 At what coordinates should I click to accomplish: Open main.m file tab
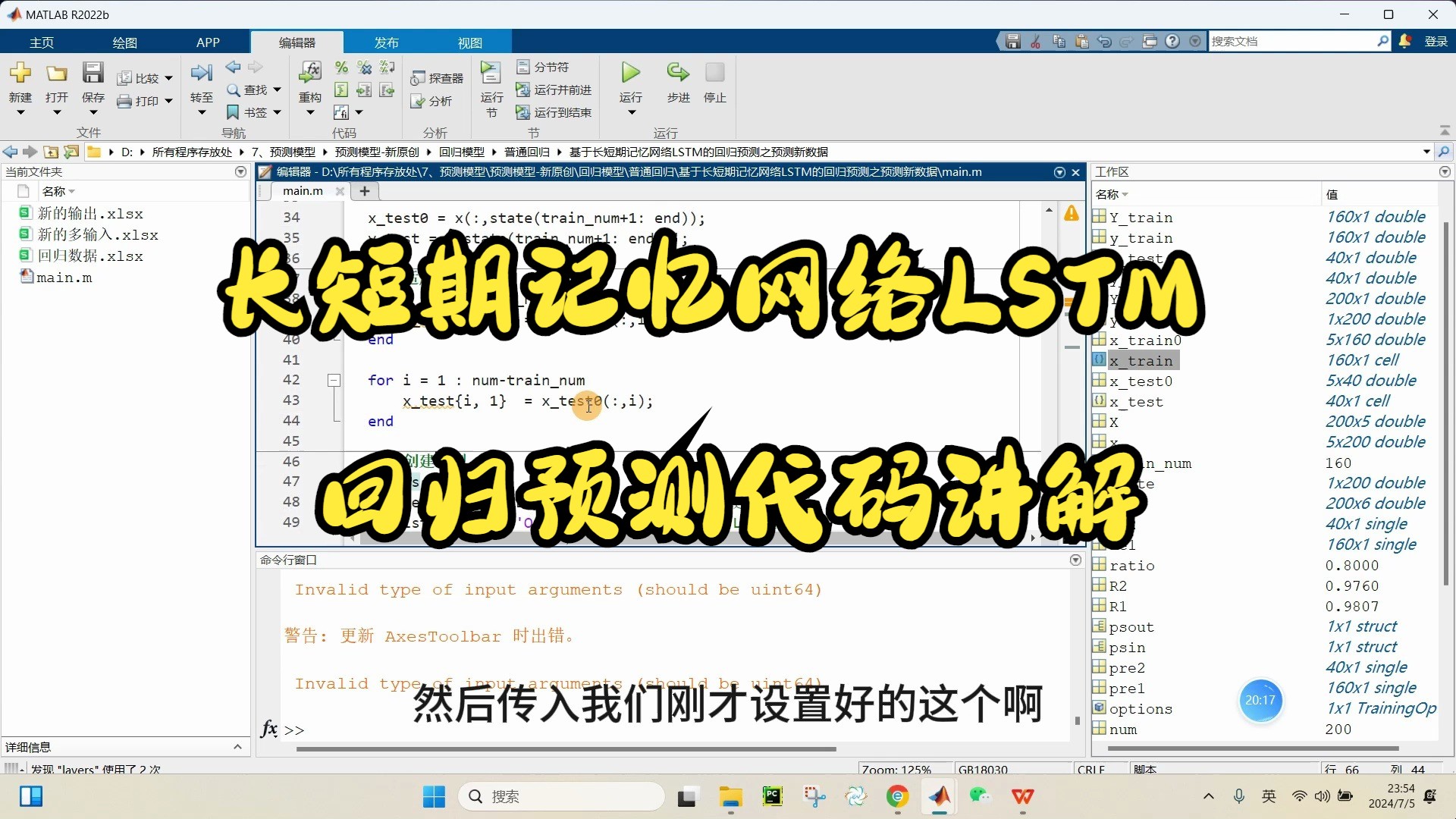(304, 191)
